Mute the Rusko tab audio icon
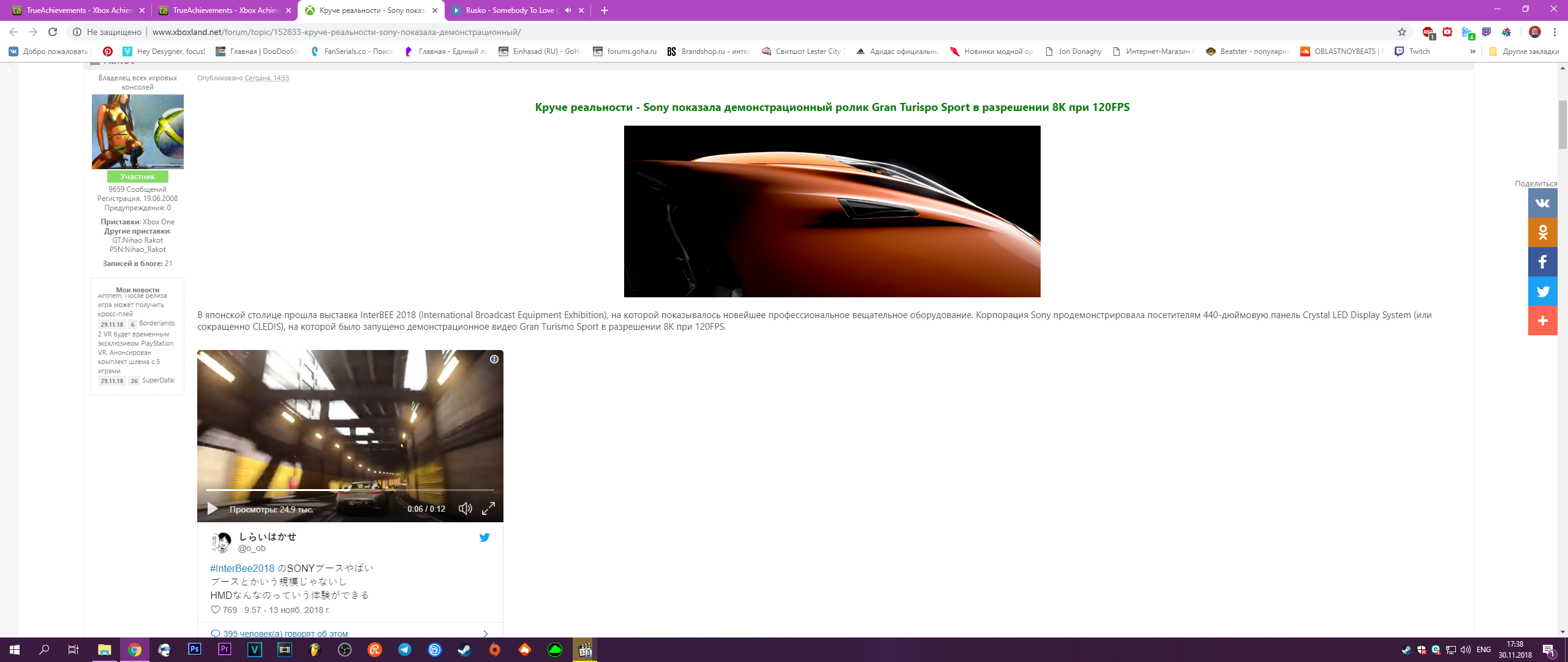The width and height of the screenshot is (1568, 662). click(568, 10)
